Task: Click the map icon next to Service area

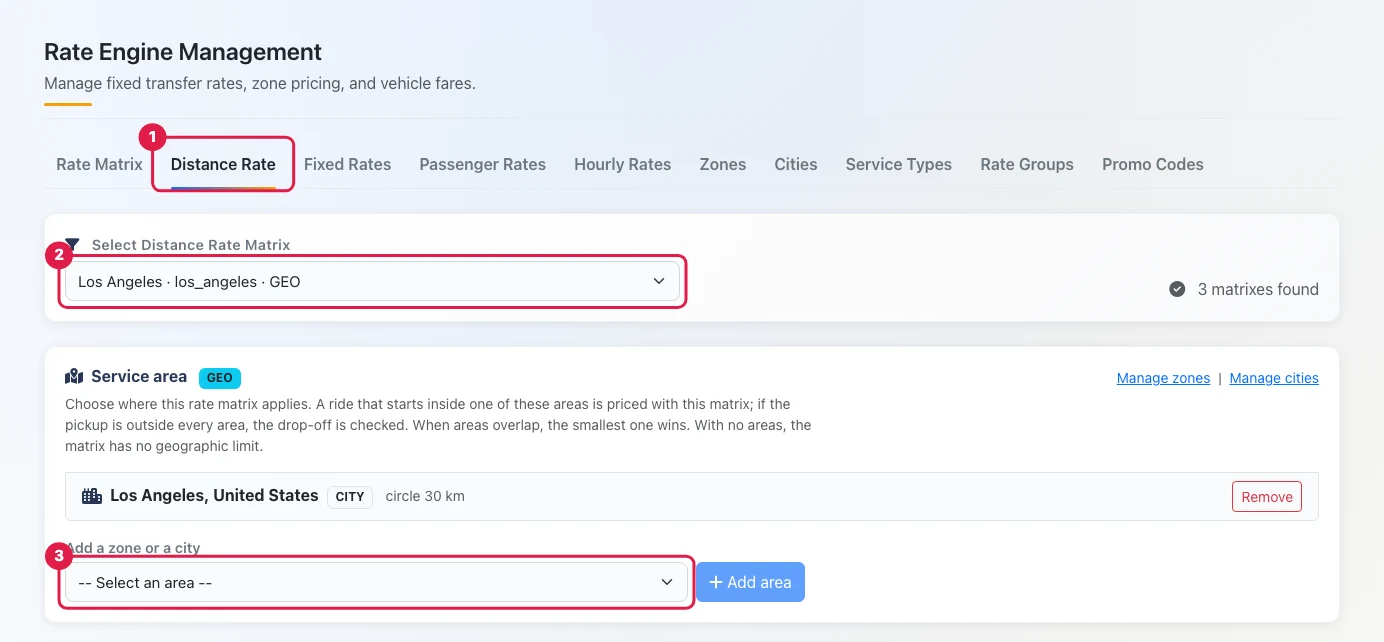Action: coord(74,377)
